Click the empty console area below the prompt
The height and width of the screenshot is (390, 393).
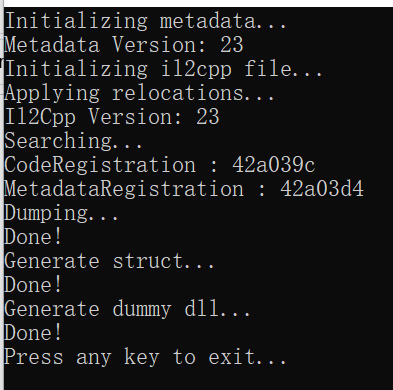click(x=200, y=379)
